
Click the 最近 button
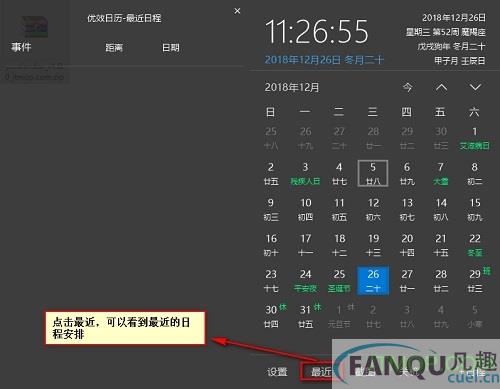pos(321,371)
